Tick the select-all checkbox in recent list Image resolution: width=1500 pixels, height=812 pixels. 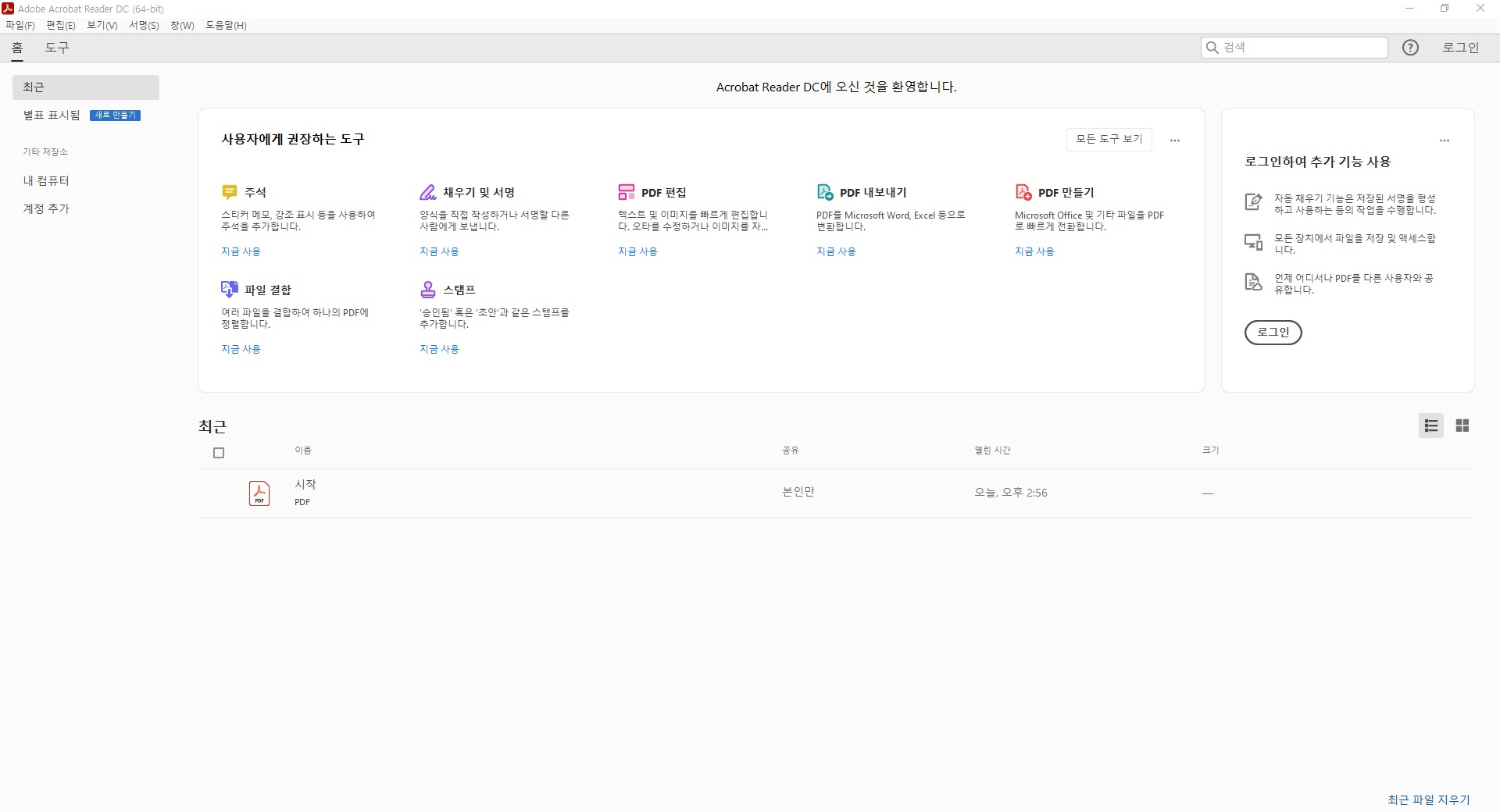[x=219, y=453]
